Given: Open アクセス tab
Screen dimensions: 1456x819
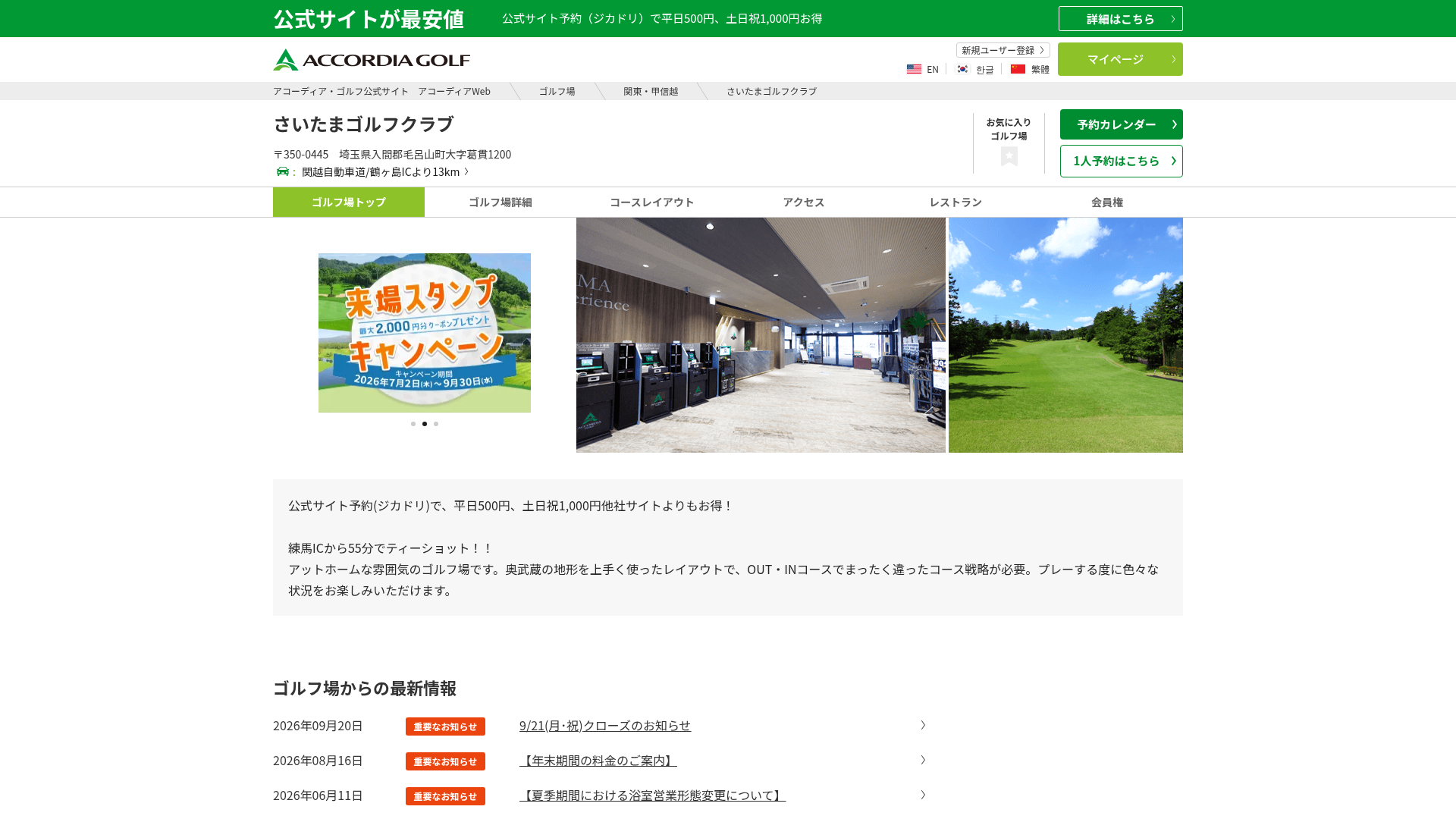Looking at the screenshot, I should click(x=804, y=202).
